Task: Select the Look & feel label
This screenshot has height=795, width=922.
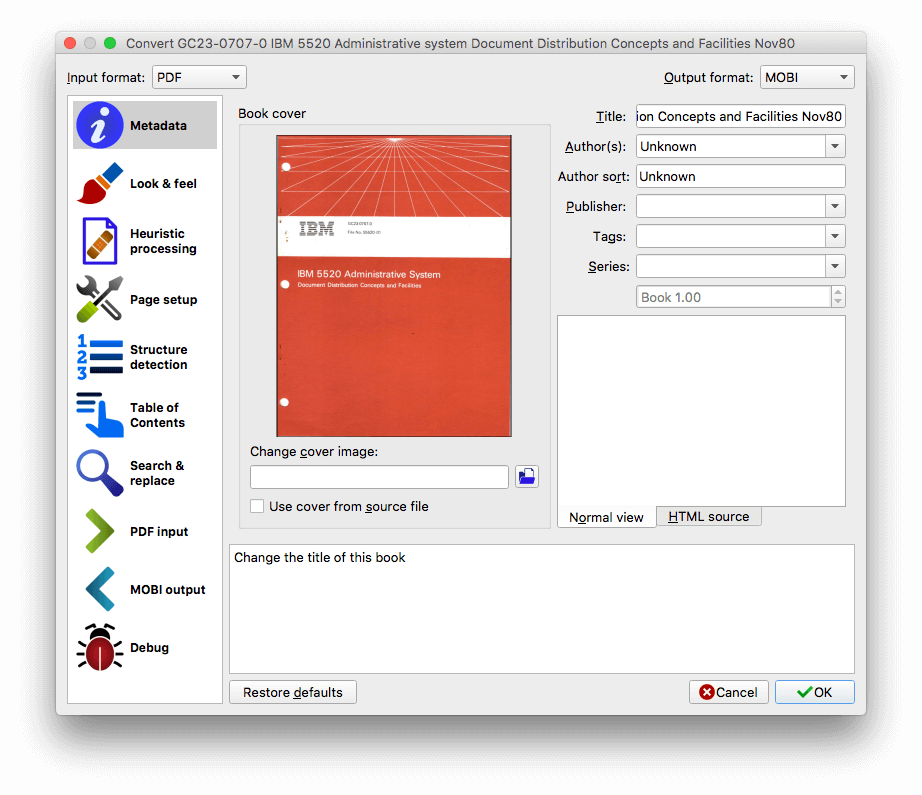Action: tap(163, 183)
